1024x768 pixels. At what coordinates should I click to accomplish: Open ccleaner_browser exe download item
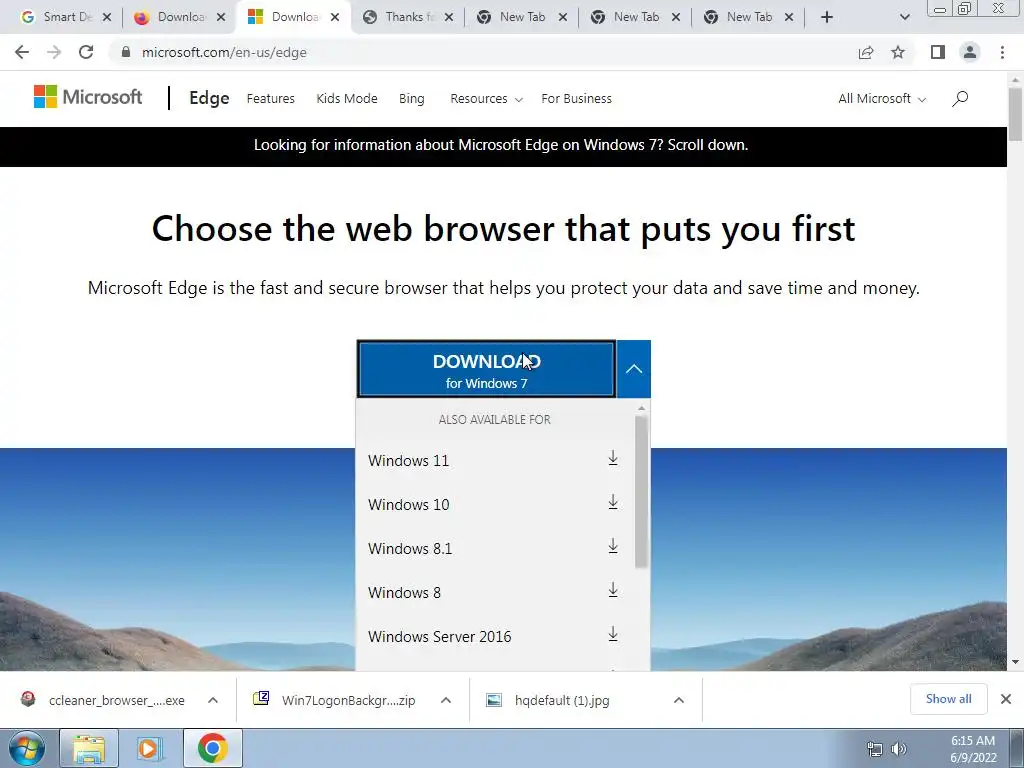(x=104, y=700)
